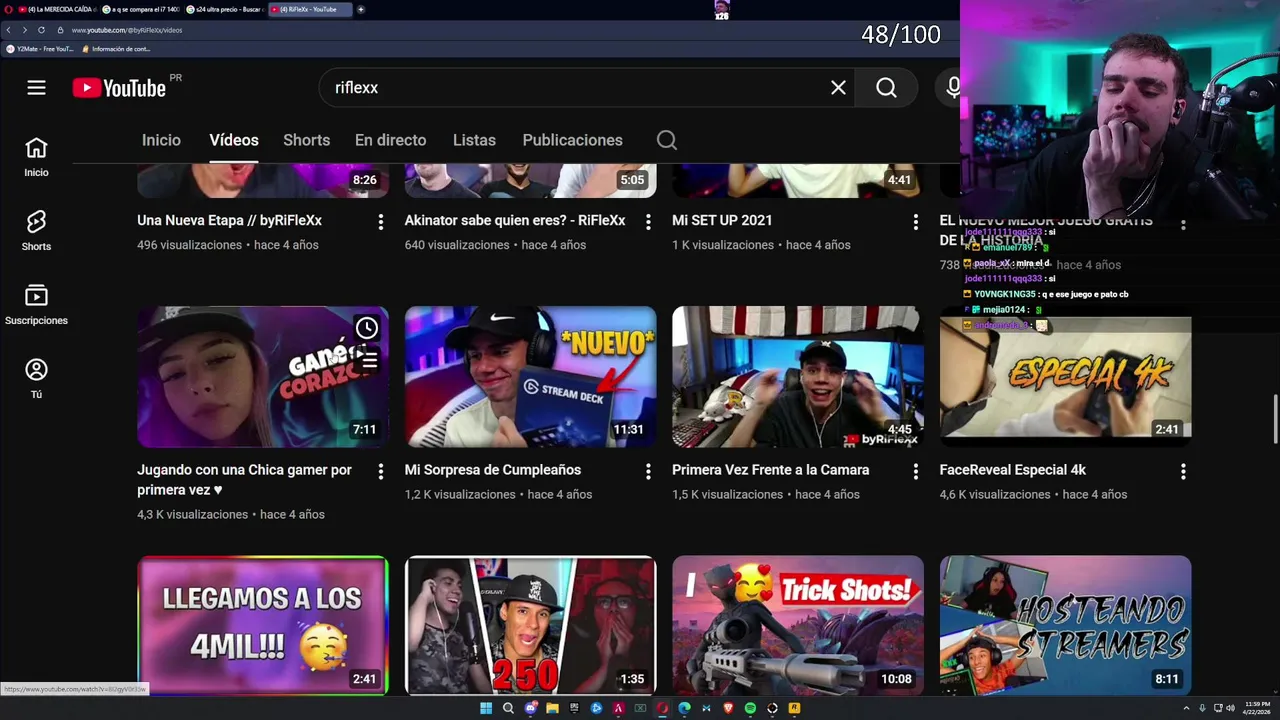Image resolution: width=1280 pixels, height=720 pixels.
Task: Open the Primera Vez Frente a la Camara thumbnail
Action: [798, 377]
